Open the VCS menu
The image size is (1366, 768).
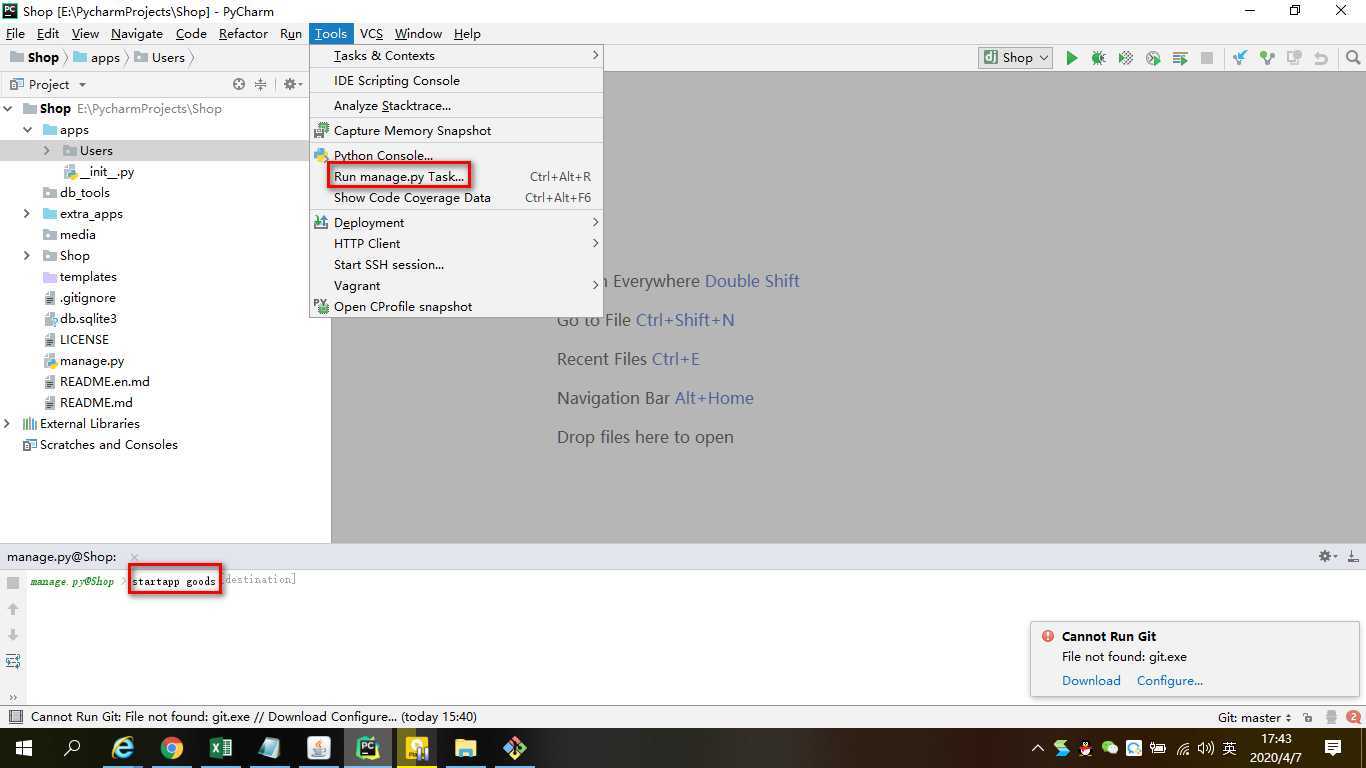[371, 33]
